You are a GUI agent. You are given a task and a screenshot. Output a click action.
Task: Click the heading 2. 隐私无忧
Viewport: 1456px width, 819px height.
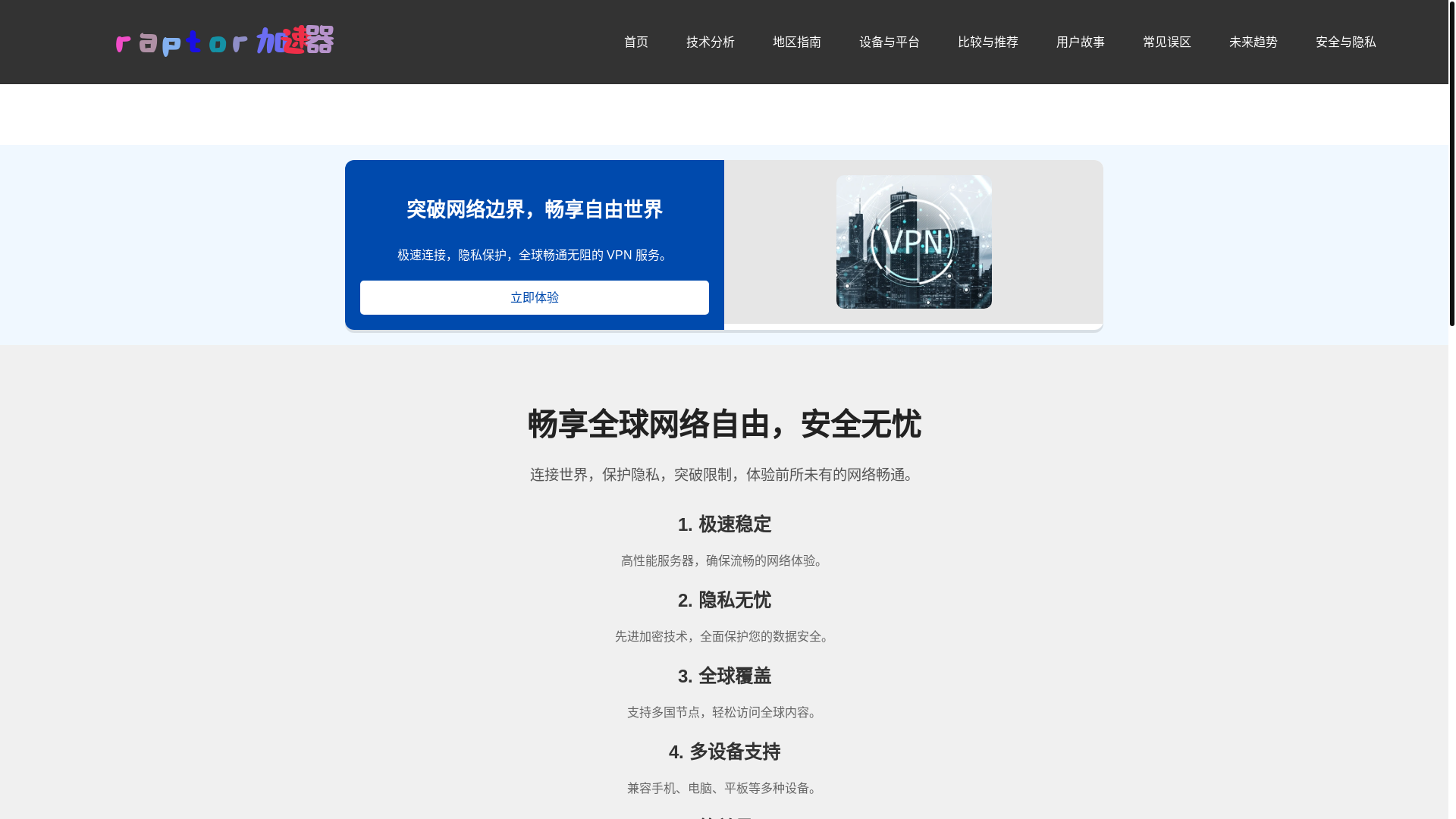(724, 600)
